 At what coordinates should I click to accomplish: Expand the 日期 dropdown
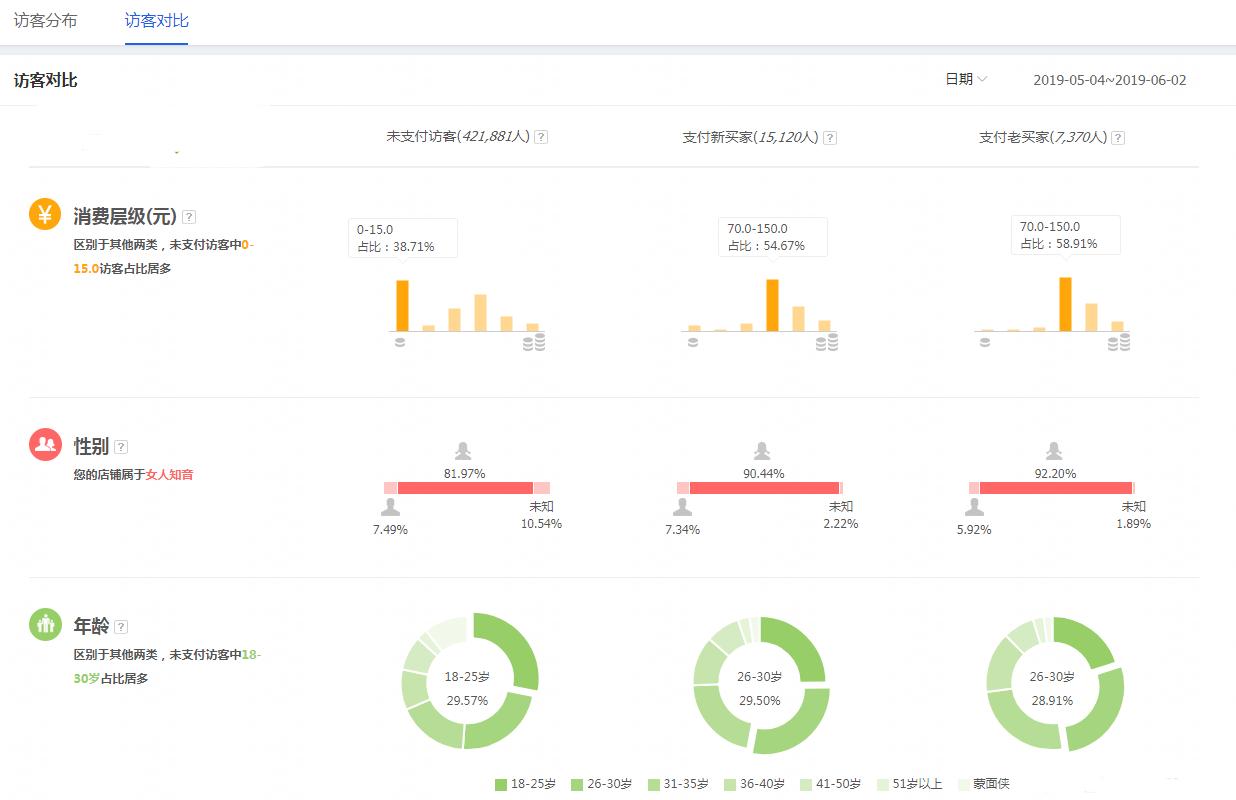[x=966, y=79]
